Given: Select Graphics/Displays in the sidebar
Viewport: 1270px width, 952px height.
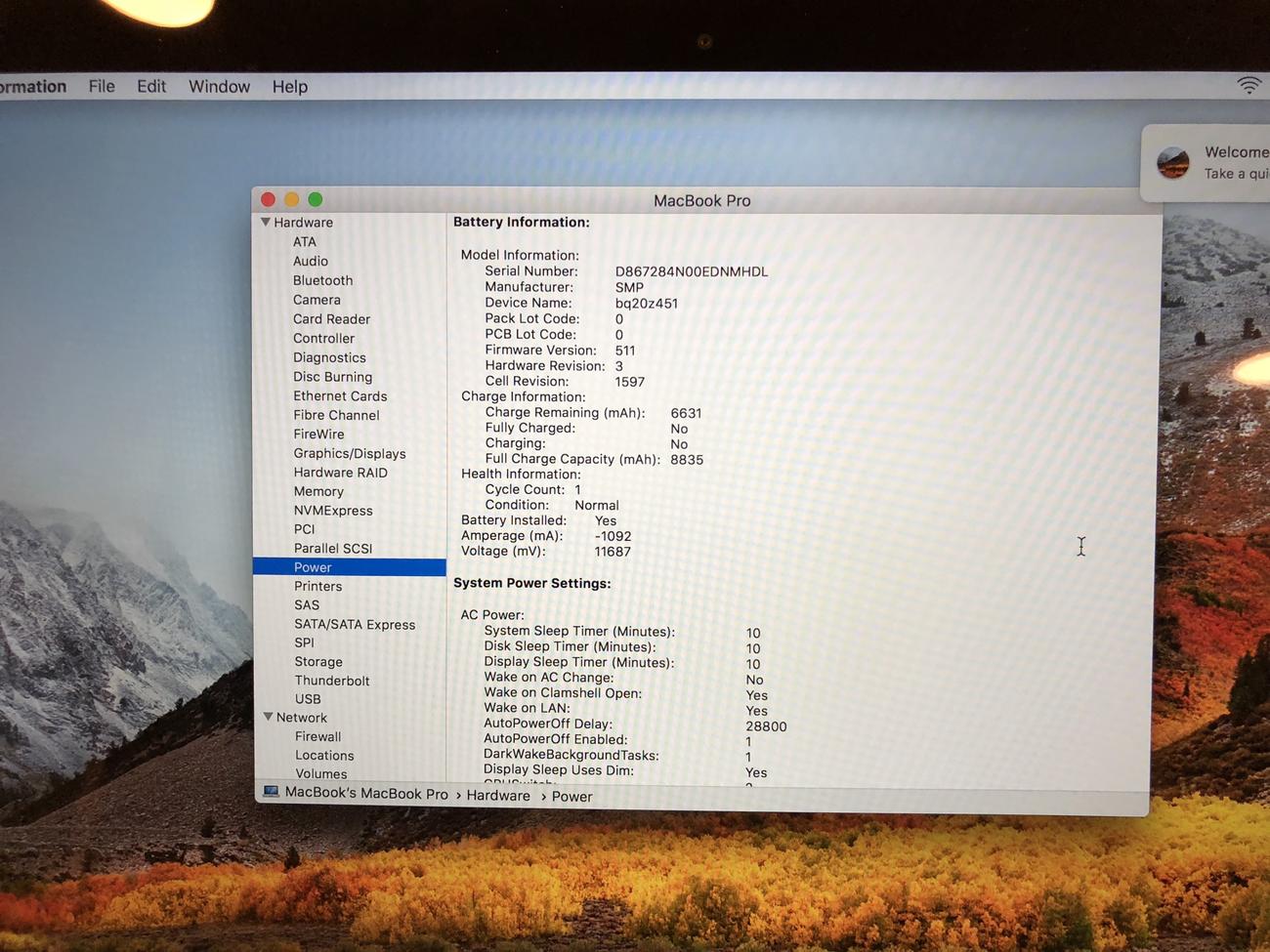Looking at the screenshot, I should [350, 453].
